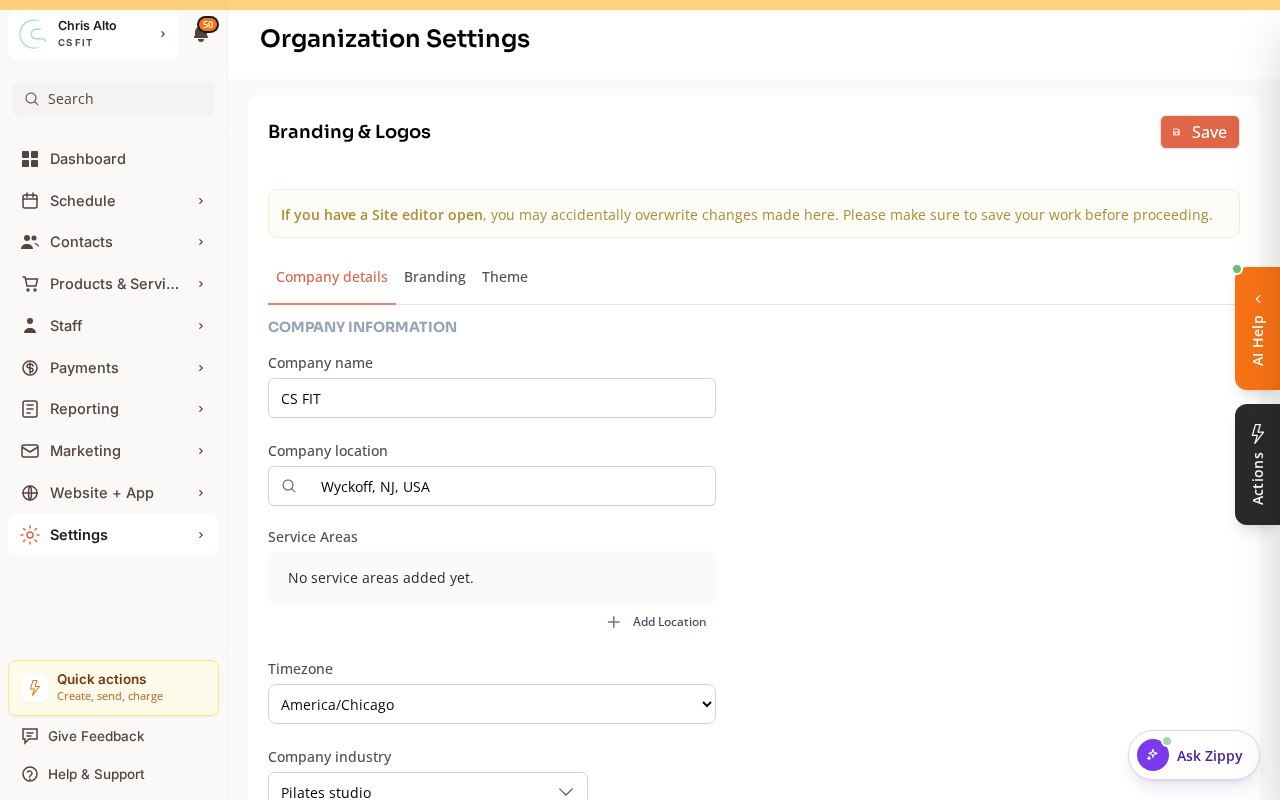The height and width of the screenshot is (800, 1280).
Task: Click the Reporting document icon
Action: tap(30, 409)
